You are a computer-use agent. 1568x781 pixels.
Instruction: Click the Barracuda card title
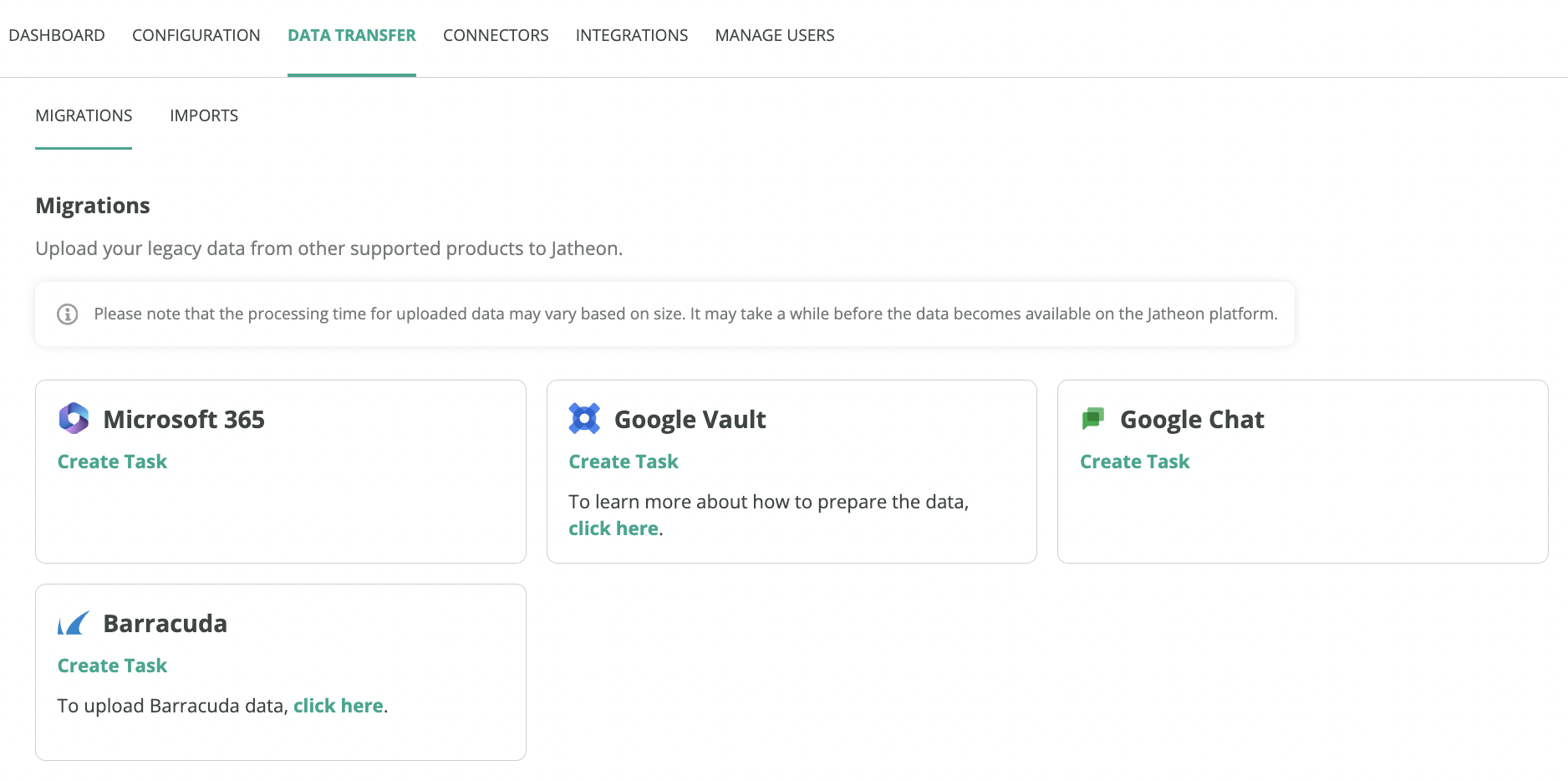[x=165, y=623]
